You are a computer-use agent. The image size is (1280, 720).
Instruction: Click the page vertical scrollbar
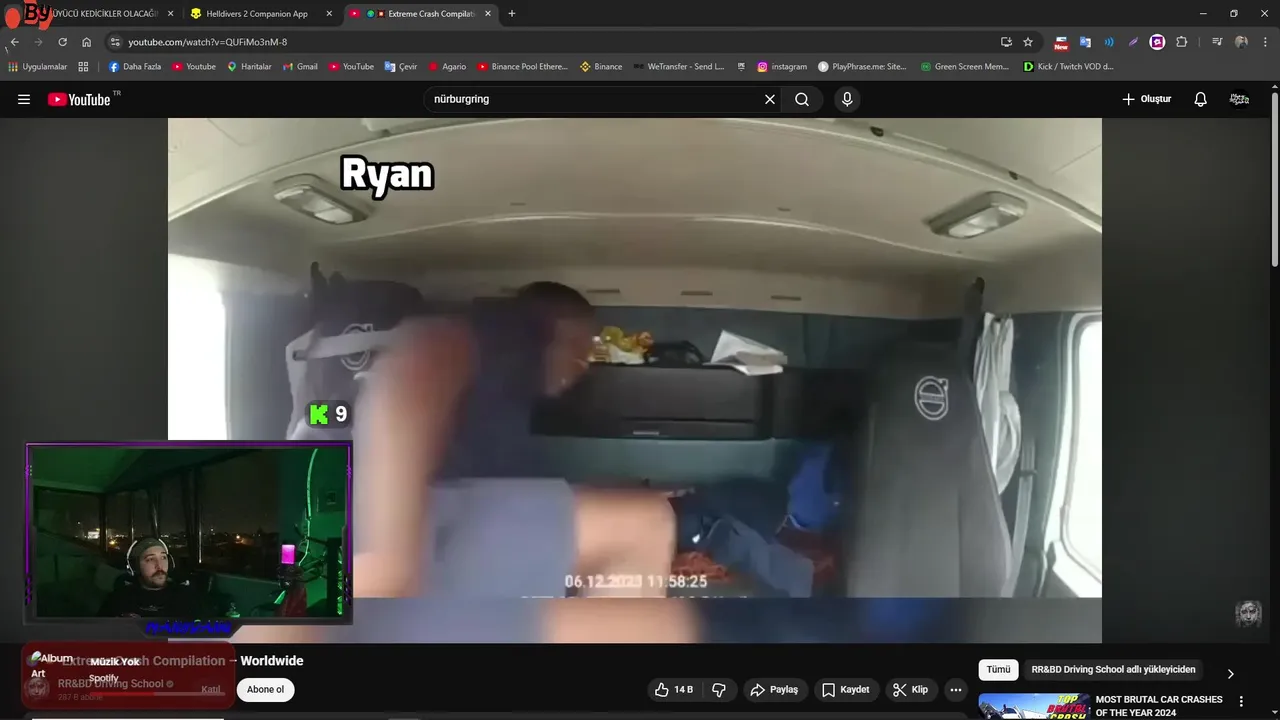(x=1275, y=180)
